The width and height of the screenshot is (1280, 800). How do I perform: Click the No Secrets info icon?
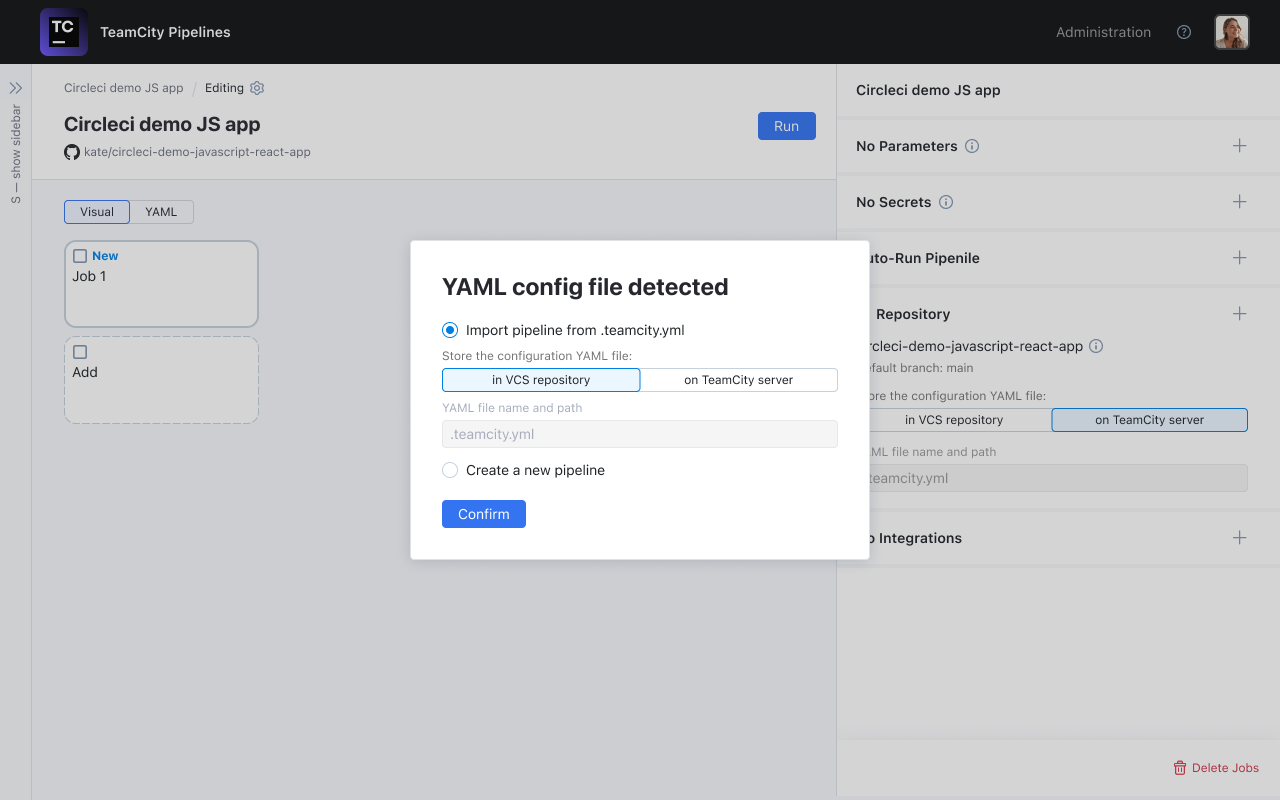click(946, 202)
